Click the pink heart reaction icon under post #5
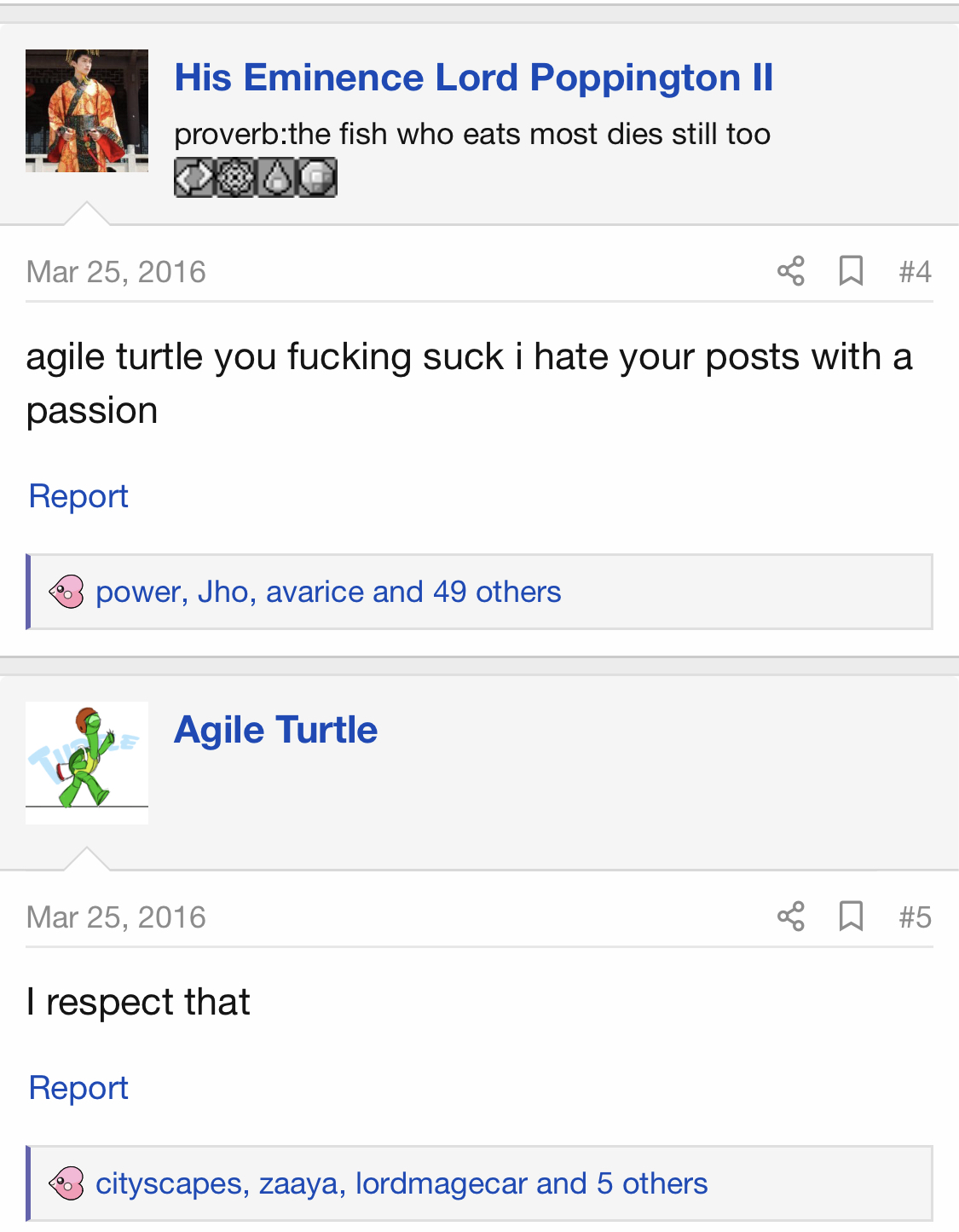The width and height of the screenshot is (959, 1232). coord(66,1183)
